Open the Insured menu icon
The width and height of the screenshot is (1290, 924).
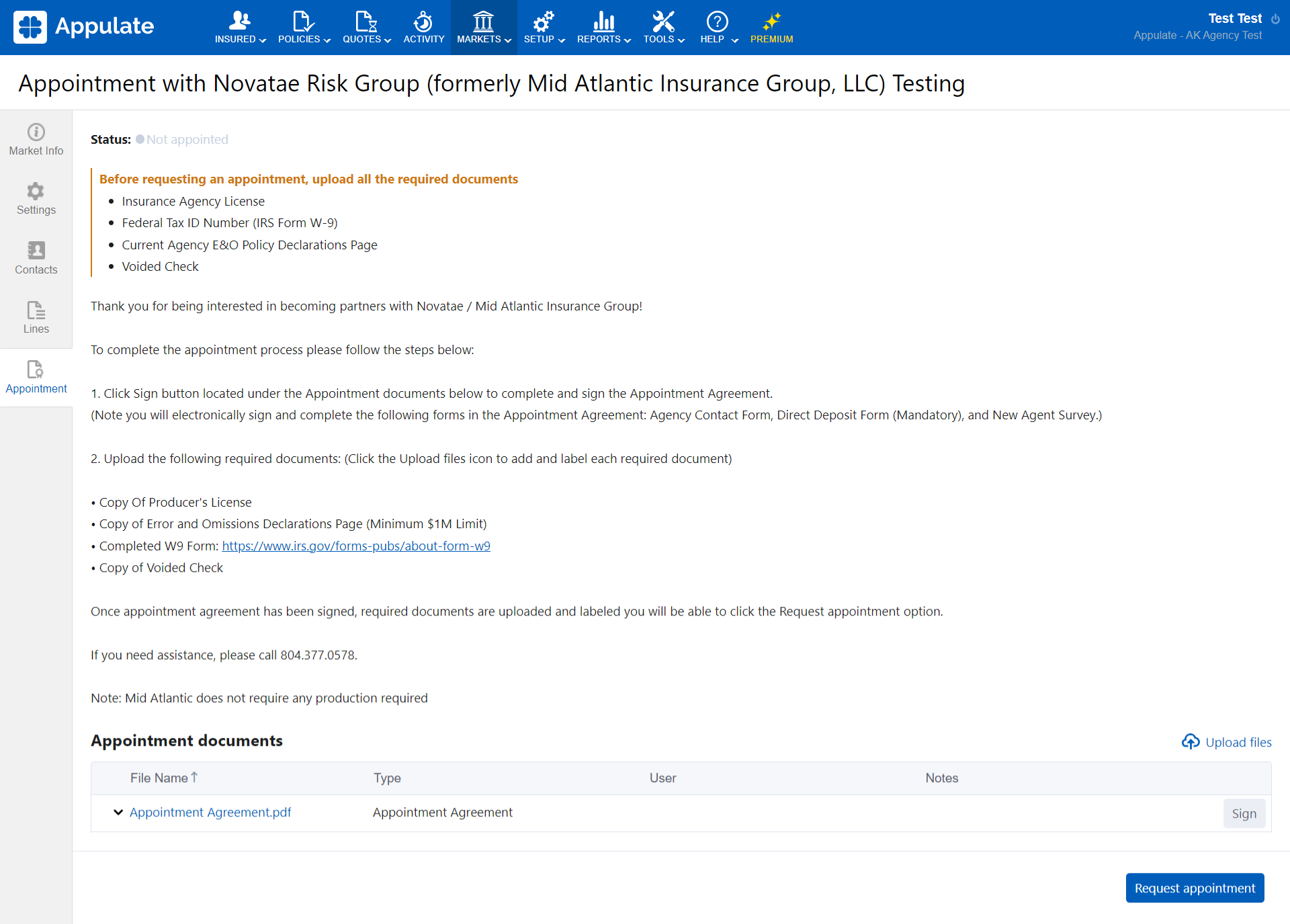coord(239,22)
